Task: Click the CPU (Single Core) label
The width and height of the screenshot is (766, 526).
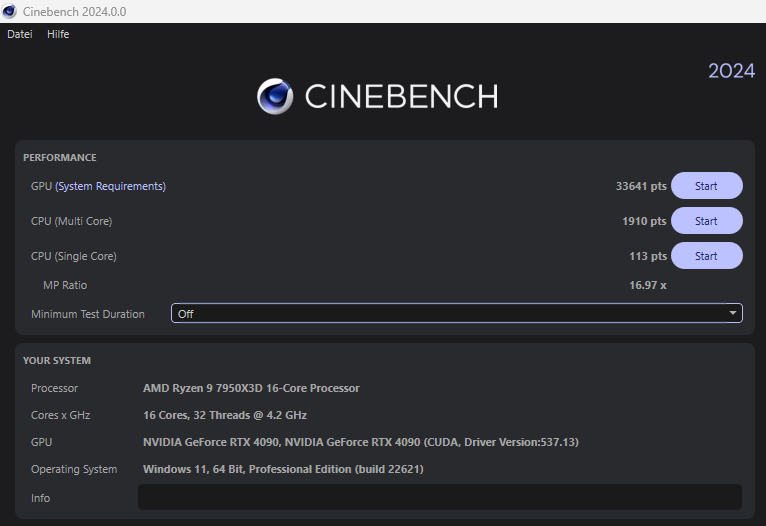Action: pos(74,256)
